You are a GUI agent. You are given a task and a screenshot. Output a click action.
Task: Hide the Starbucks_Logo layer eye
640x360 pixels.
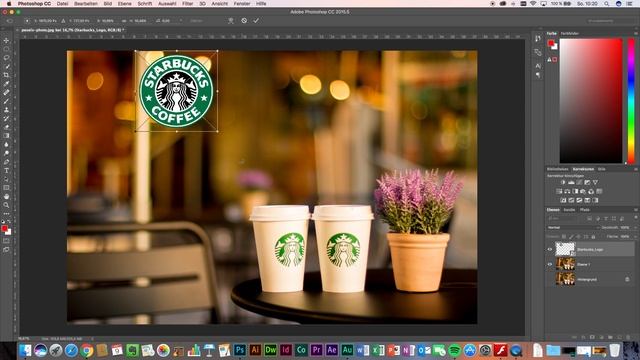pyautogui.click(x=549, y=249)
